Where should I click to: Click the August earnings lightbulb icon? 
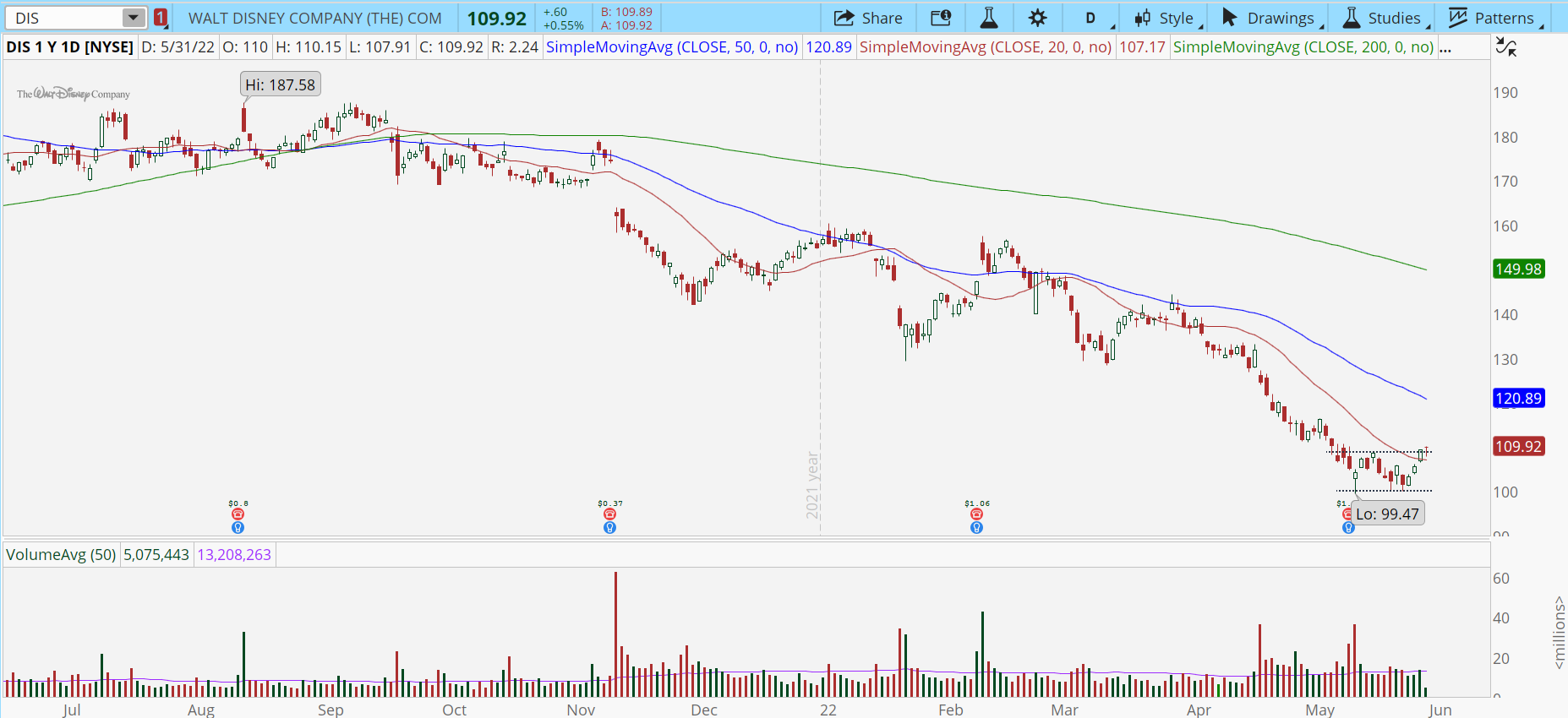pos(238,528)
